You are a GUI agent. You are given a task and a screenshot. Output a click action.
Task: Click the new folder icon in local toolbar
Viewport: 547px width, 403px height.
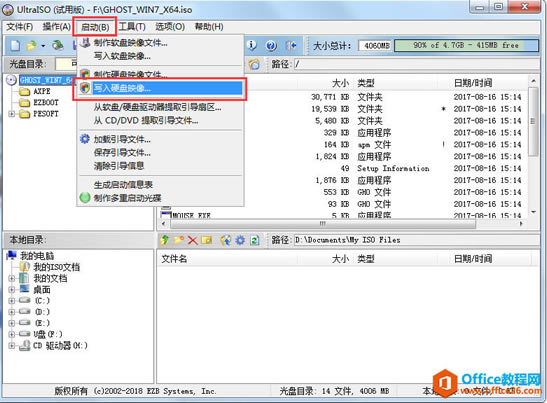(179, 240)
